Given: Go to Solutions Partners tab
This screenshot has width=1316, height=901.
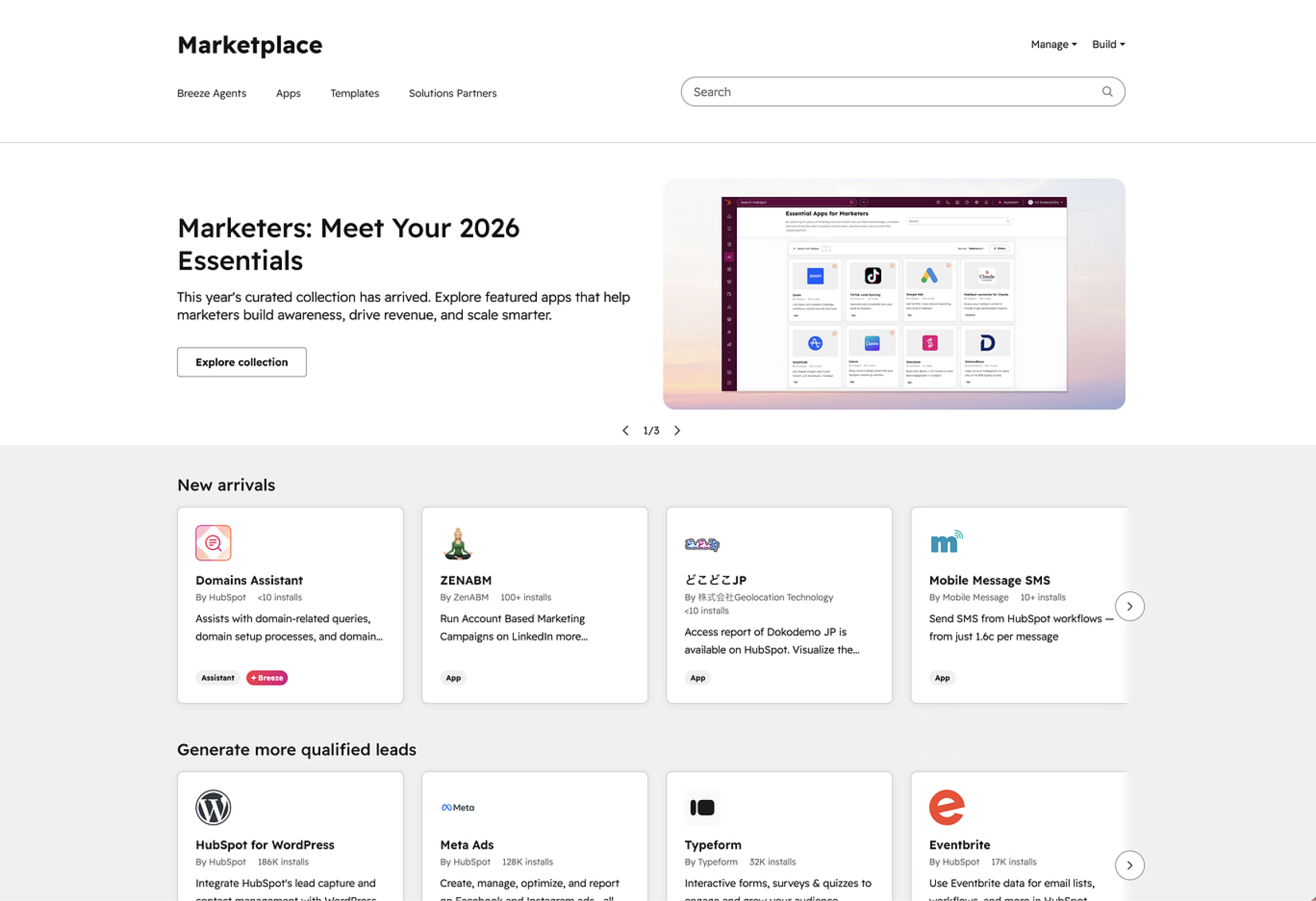Looking at the screenshot, I should tap(452, 93).
